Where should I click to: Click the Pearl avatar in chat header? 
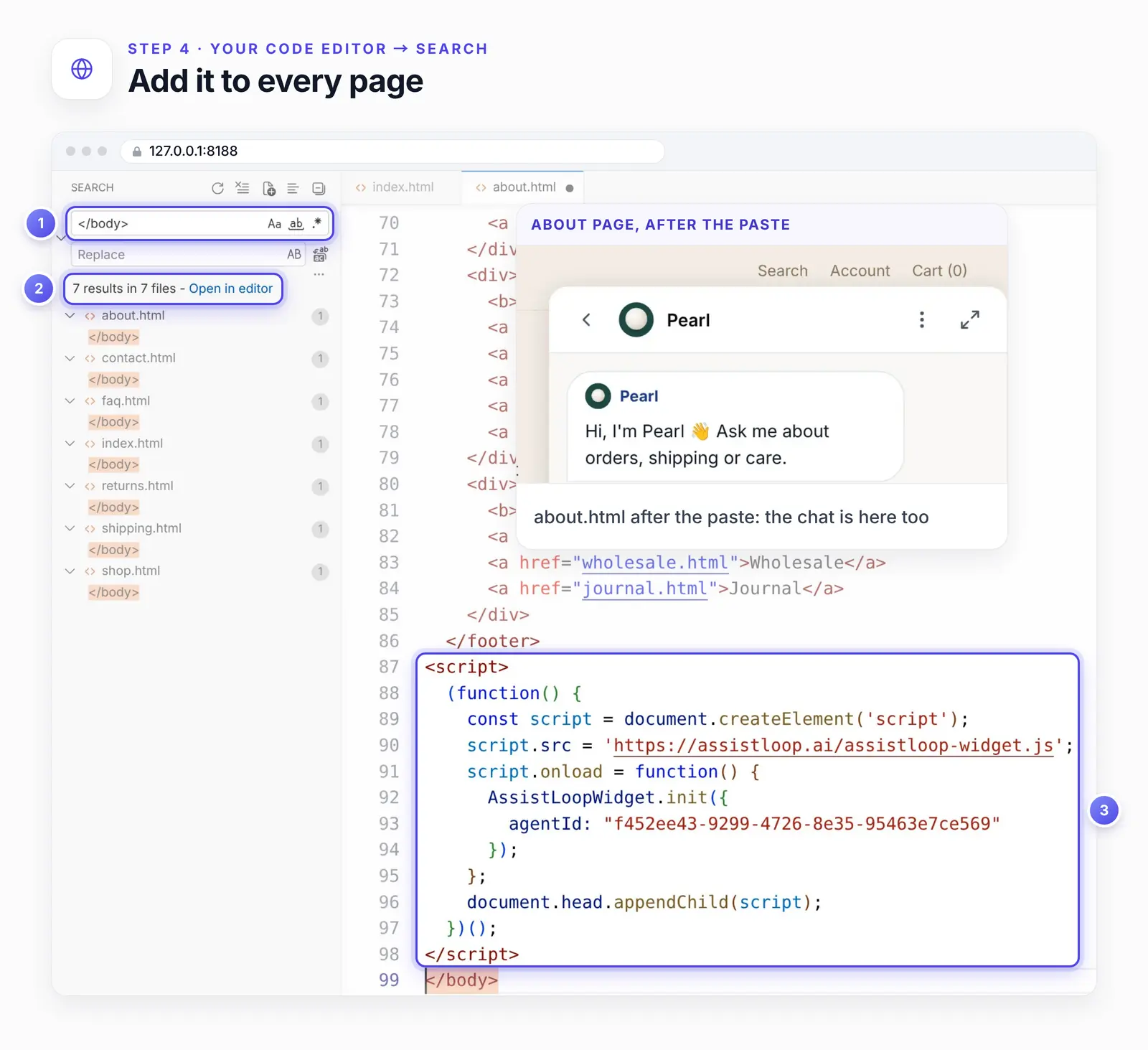tap(636, 320)
